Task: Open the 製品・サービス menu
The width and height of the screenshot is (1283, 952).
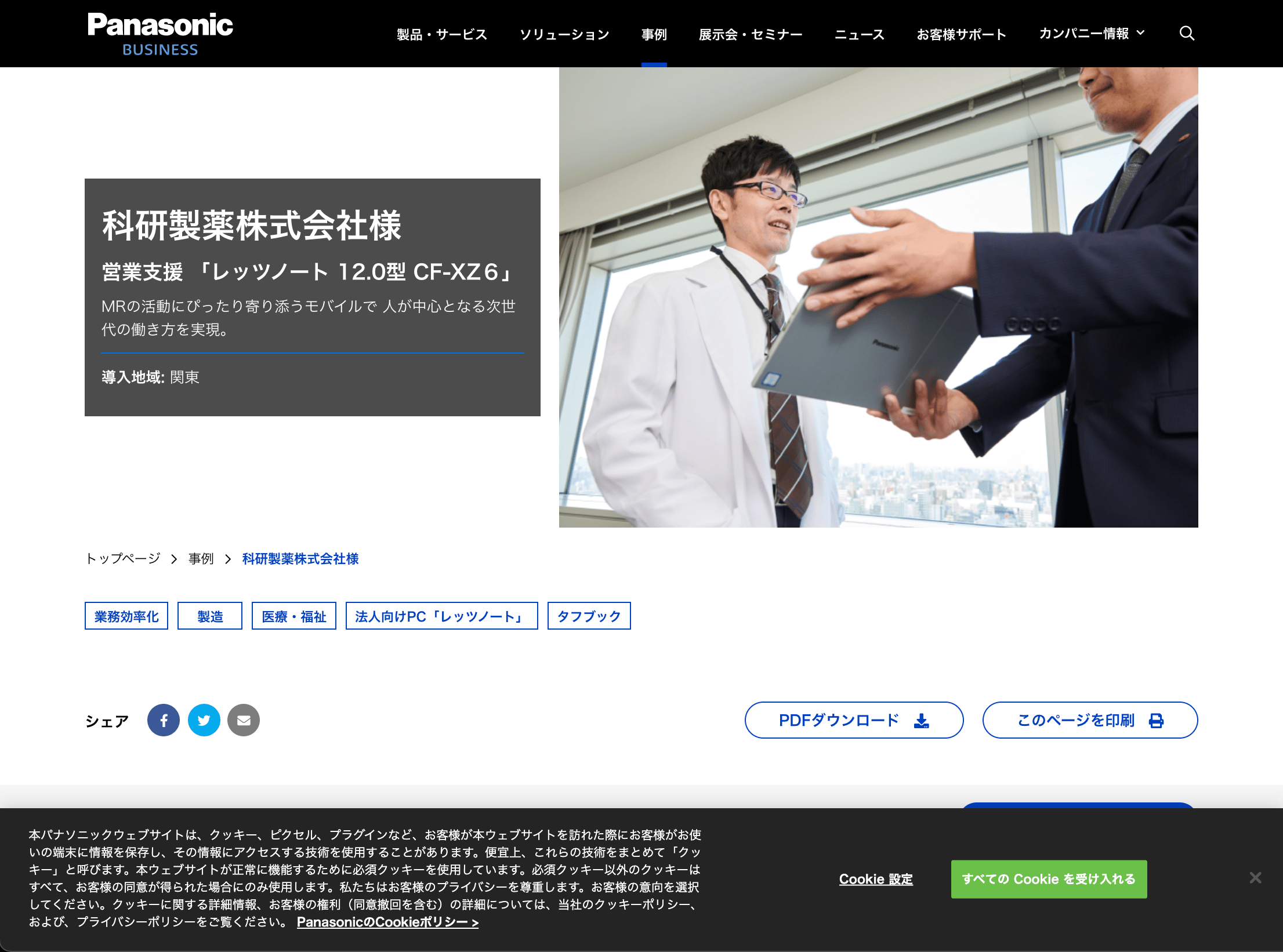Action: tap(442, 34)
